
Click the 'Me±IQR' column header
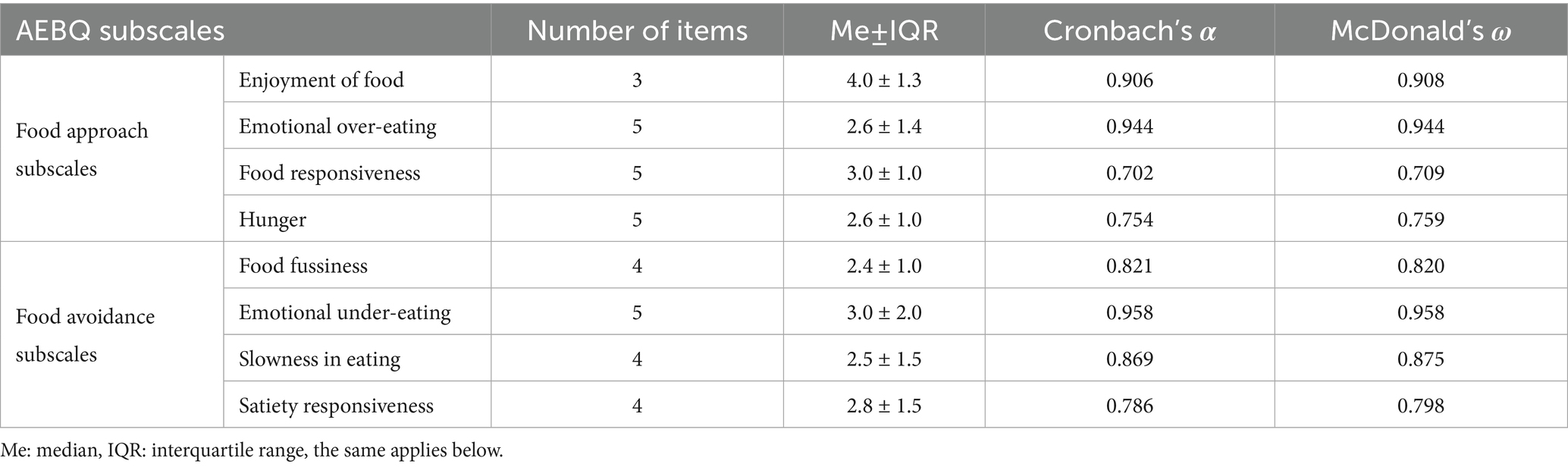point(884,30)
